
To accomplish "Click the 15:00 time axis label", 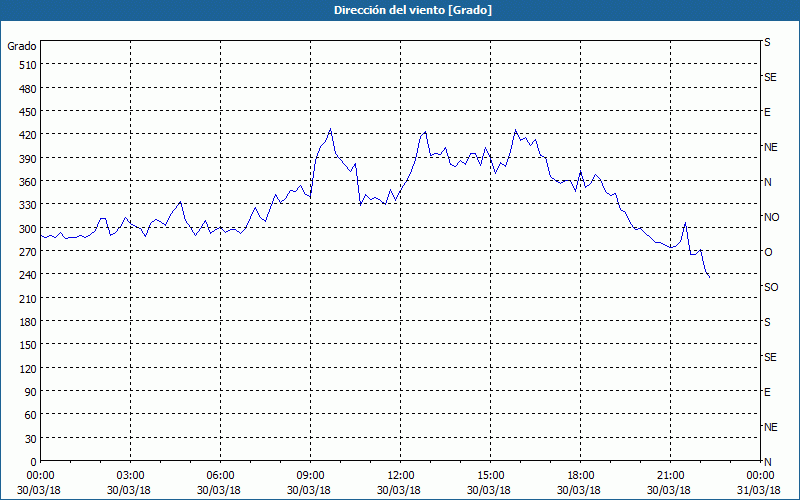I will [489, 476].
